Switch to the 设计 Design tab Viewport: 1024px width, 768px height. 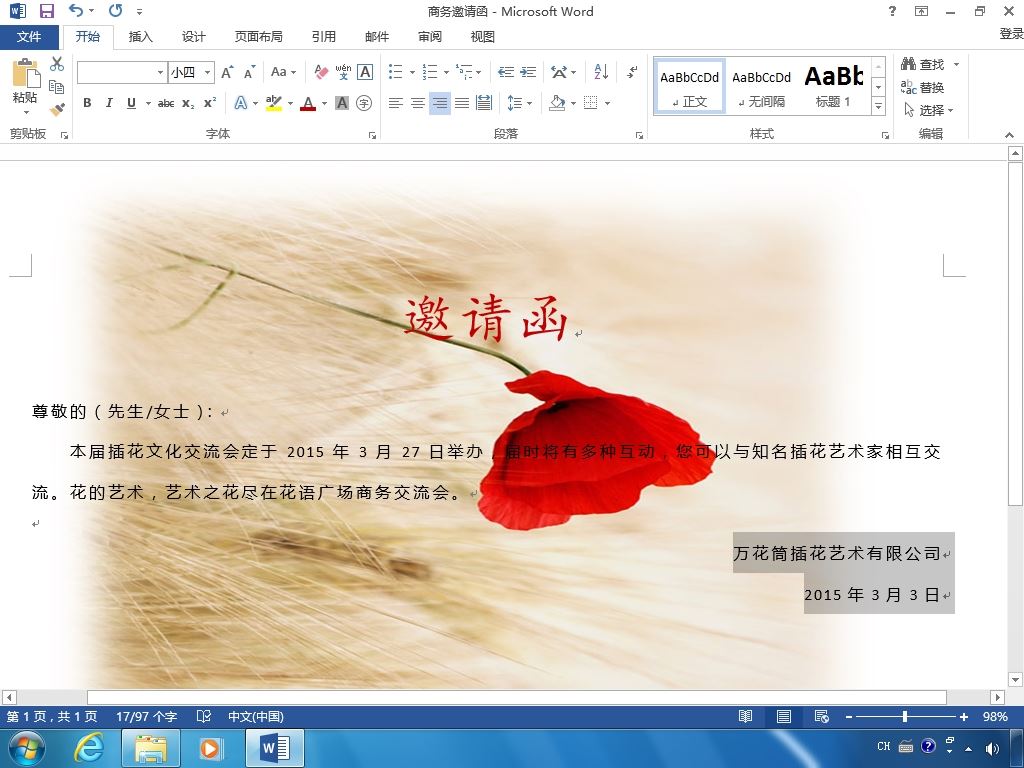pyautogui.click(x=193, y=37)
